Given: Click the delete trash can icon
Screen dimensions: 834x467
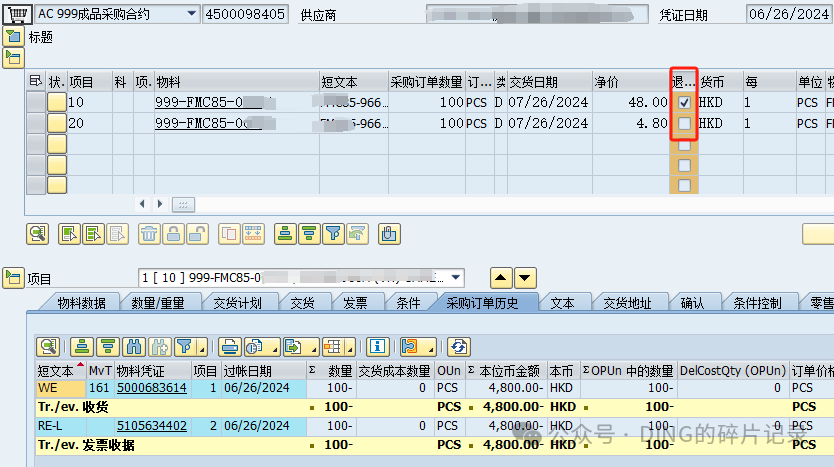Looking at the screenshot, I should 149,234.
